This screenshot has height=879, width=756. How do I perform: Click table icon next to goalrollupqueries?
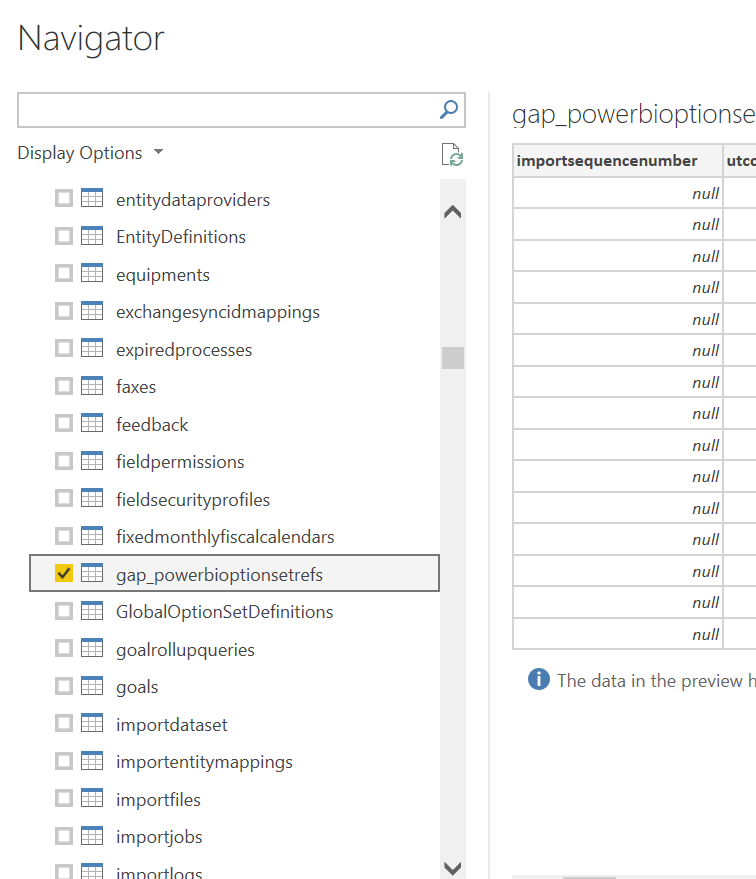92,648
